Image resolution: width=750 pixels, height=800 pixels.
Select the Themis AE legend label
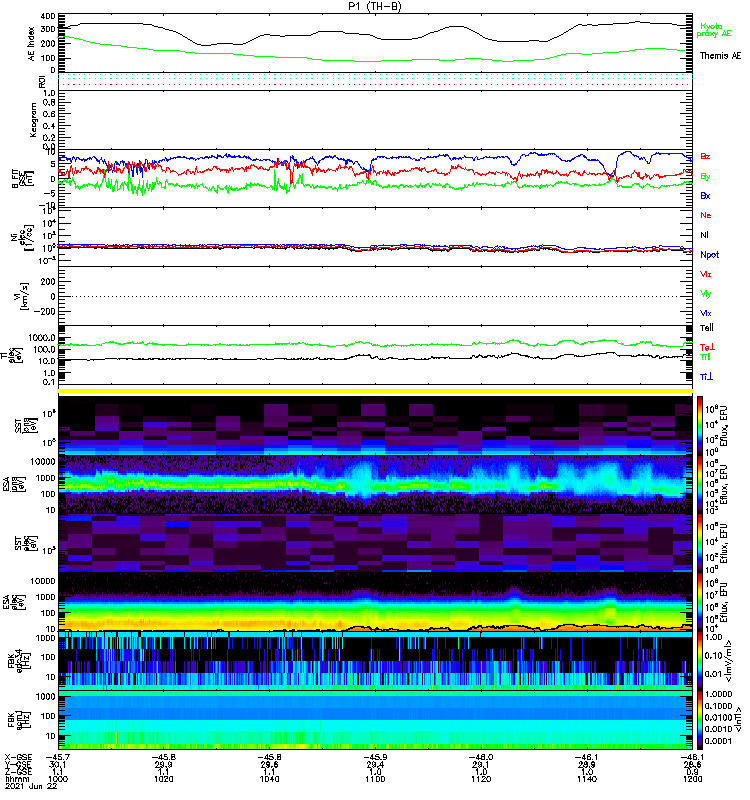(x=720, y=56)
